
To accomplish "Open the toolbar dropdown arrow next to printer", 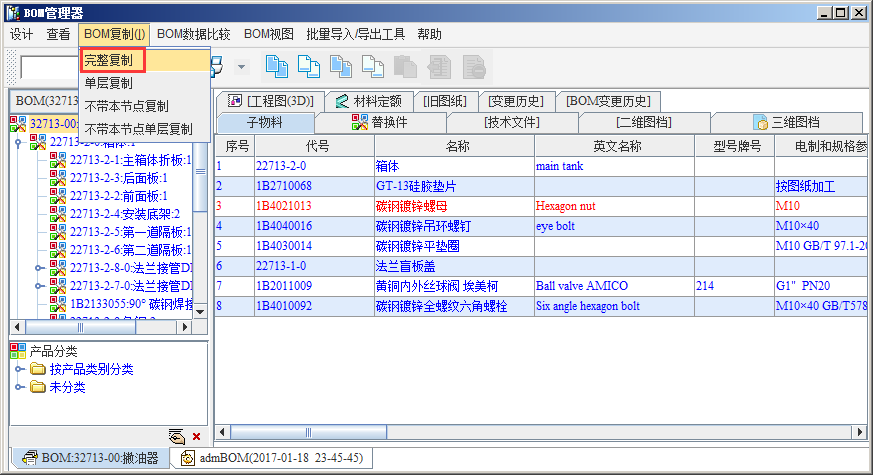I will pyautogui.click(x=241, y=67).
